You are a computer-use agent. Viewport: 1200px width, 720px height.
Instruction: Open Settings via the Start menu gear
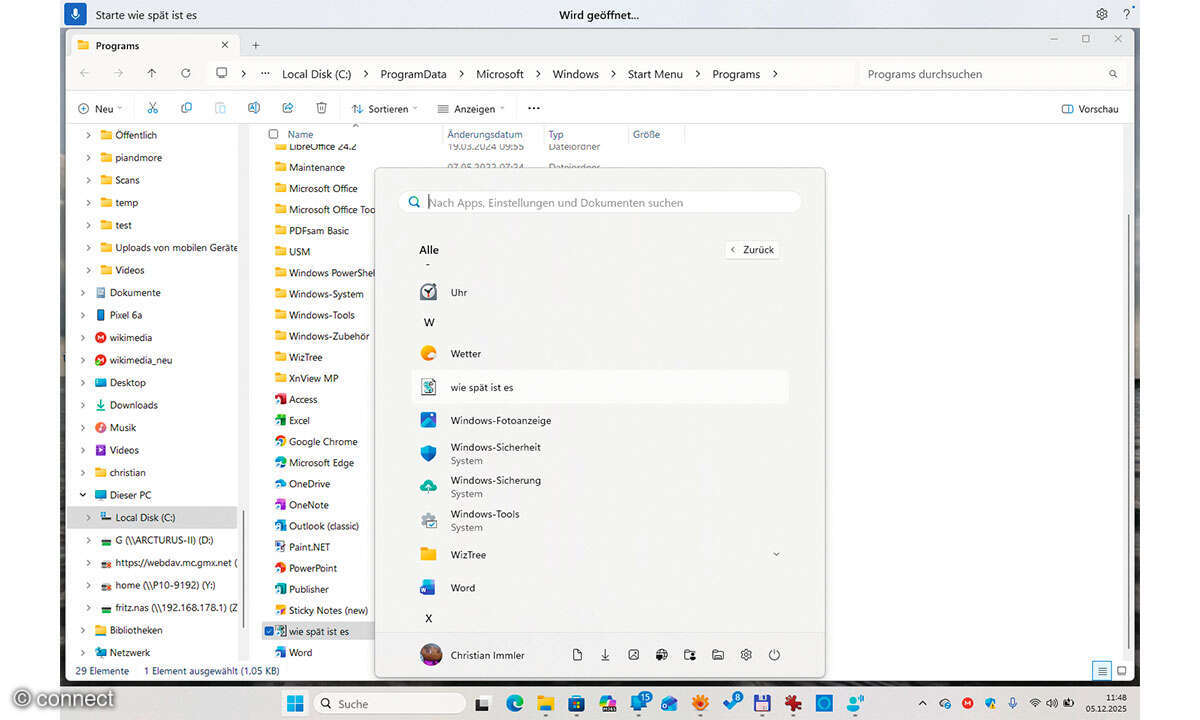click(x=746, y=654)
